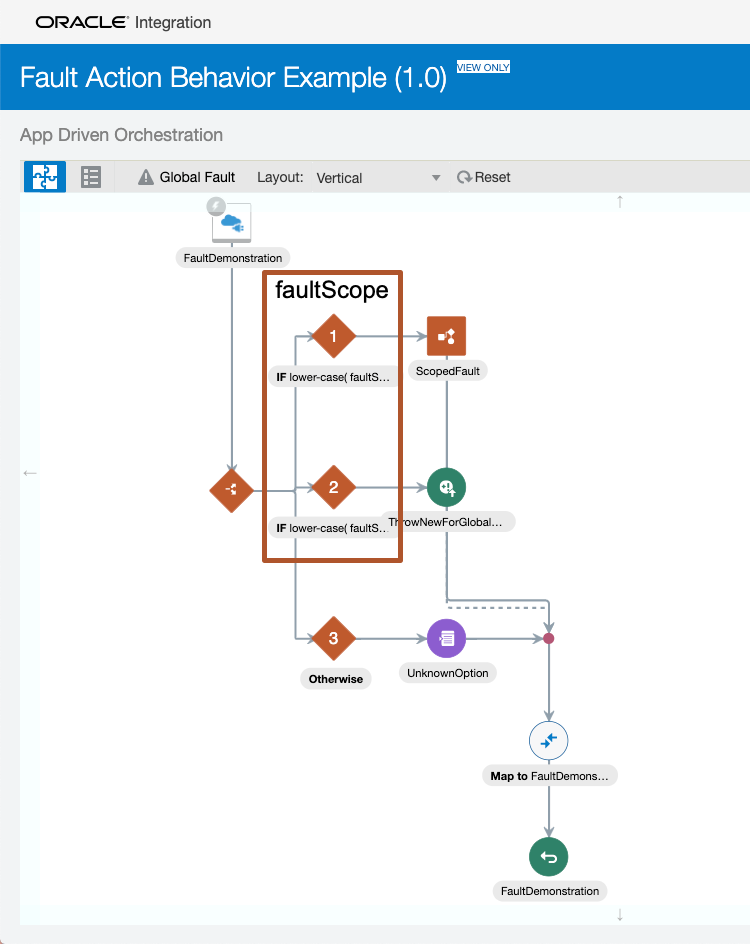
Task: Select the FaultDemonstration trigger cloud icon
Action: point(232,223)
